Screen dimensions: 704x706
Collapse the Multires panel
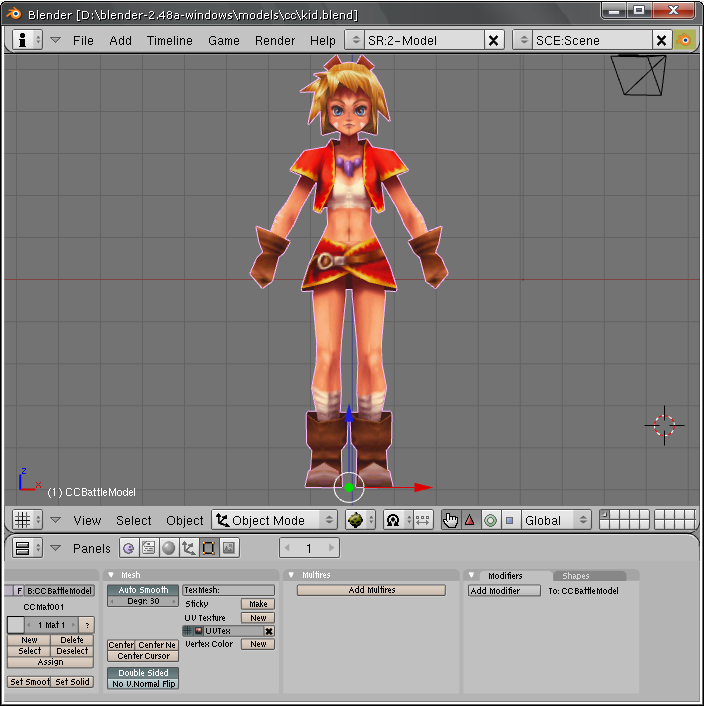[x=291, y=575]
